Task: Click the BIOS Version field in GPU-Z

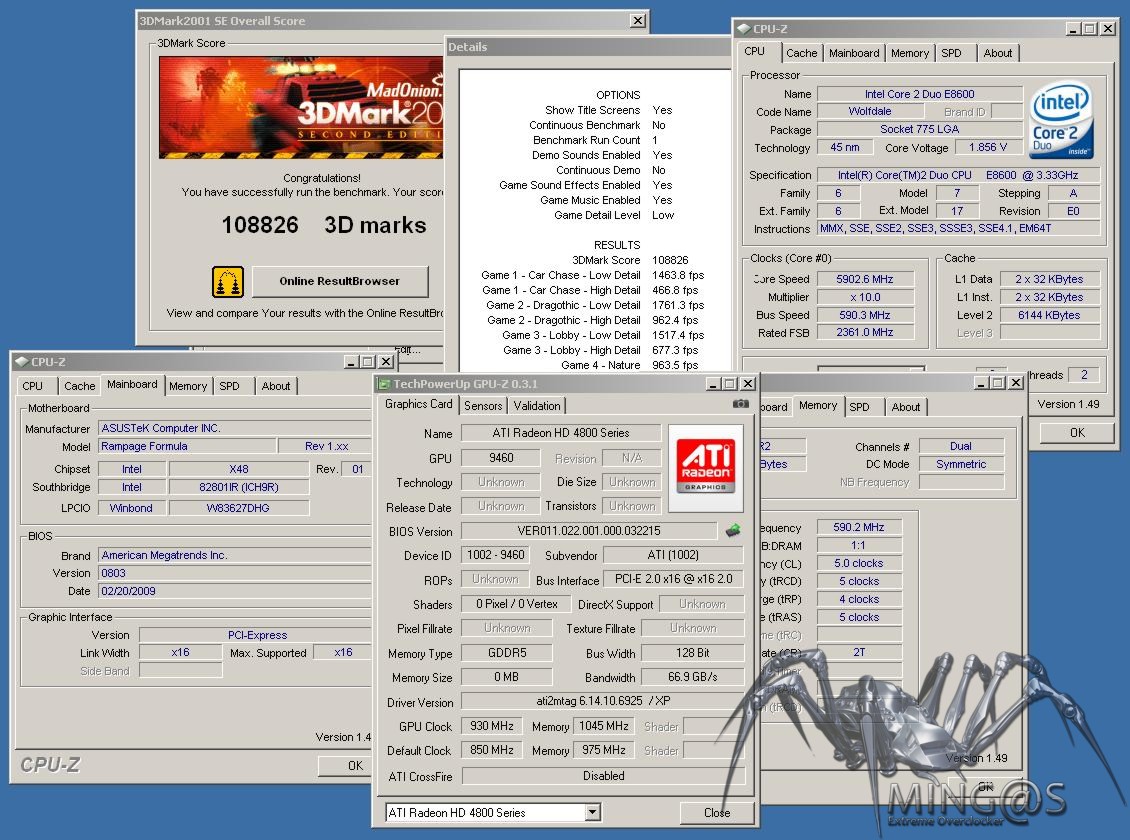Action: 589,531
